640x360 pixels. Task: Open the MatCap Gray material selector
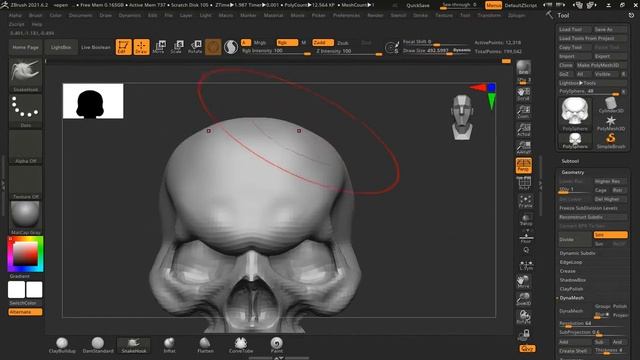click(25, 218)
